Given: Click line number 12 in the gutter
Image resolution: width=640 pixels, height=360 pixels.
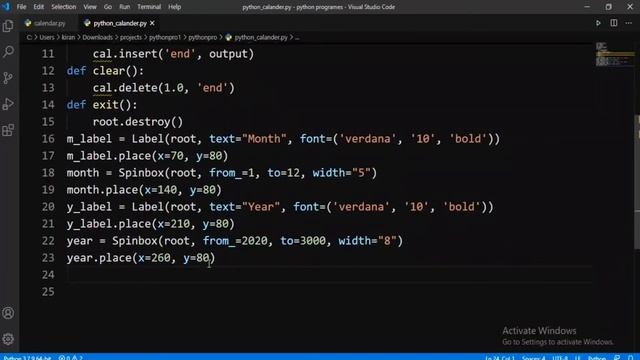Looking at the screenshot, I should point(48,71).
